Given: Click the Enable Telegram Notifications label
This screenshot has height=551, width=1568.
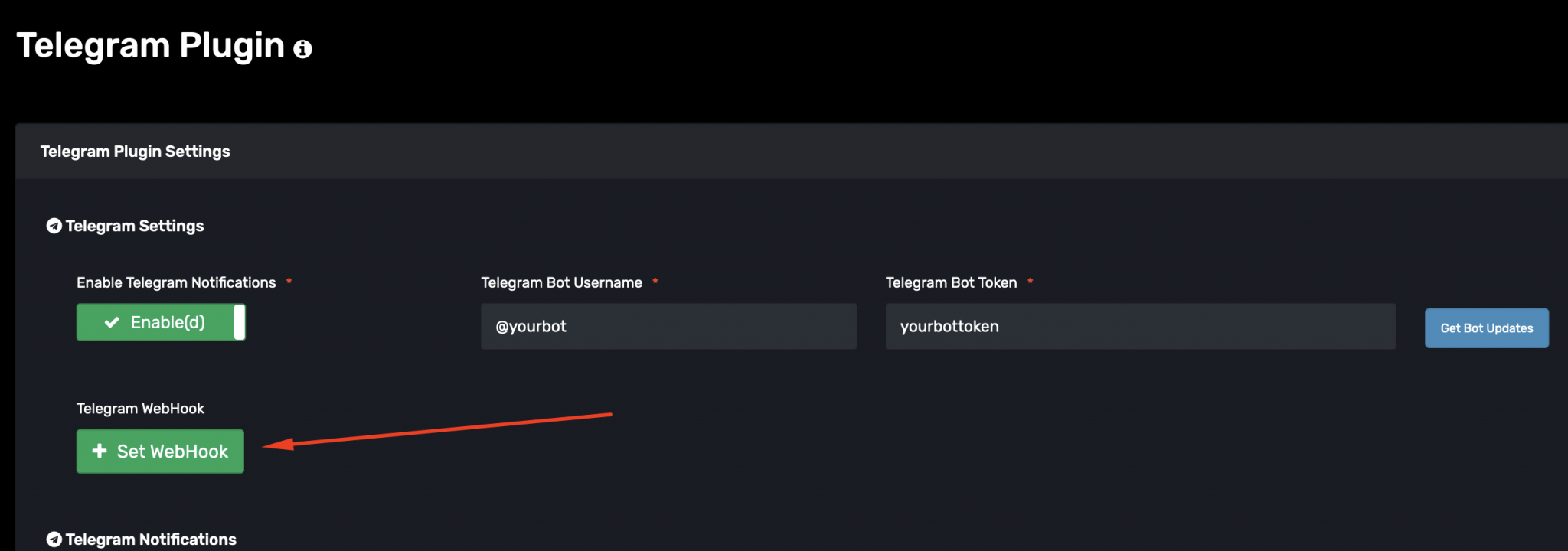Looking at the screenshot, I should pos(175,282).
